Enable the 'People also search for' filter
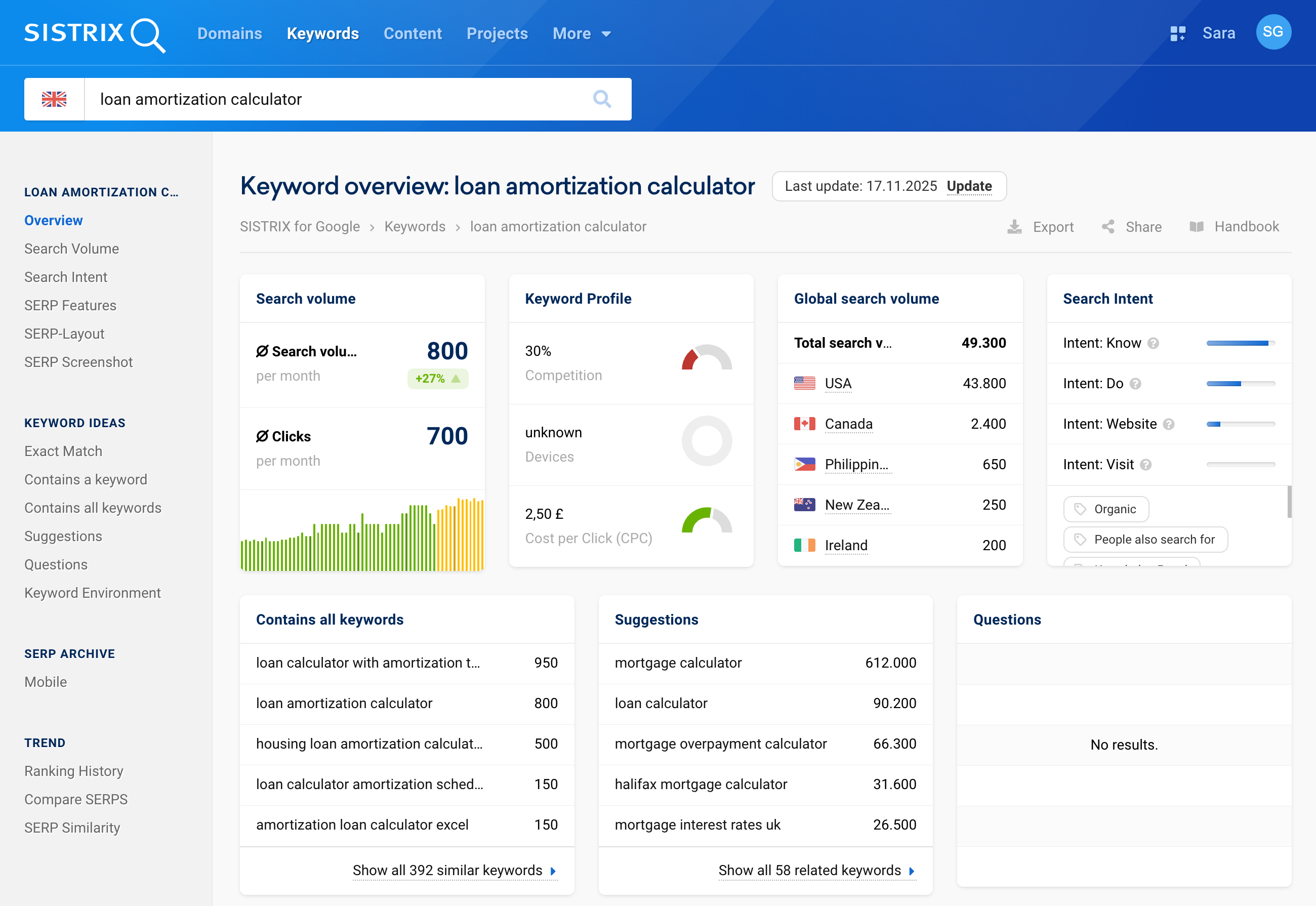This screenshot has width=1316, height=906. coord(1145,539)
